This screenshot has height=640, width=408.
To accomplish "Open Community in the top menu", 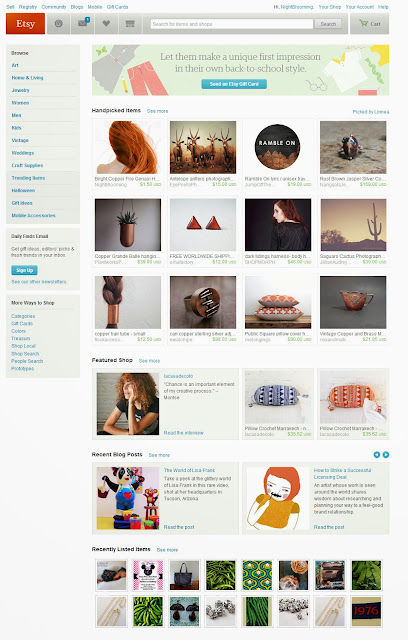I will coord(54,7).
